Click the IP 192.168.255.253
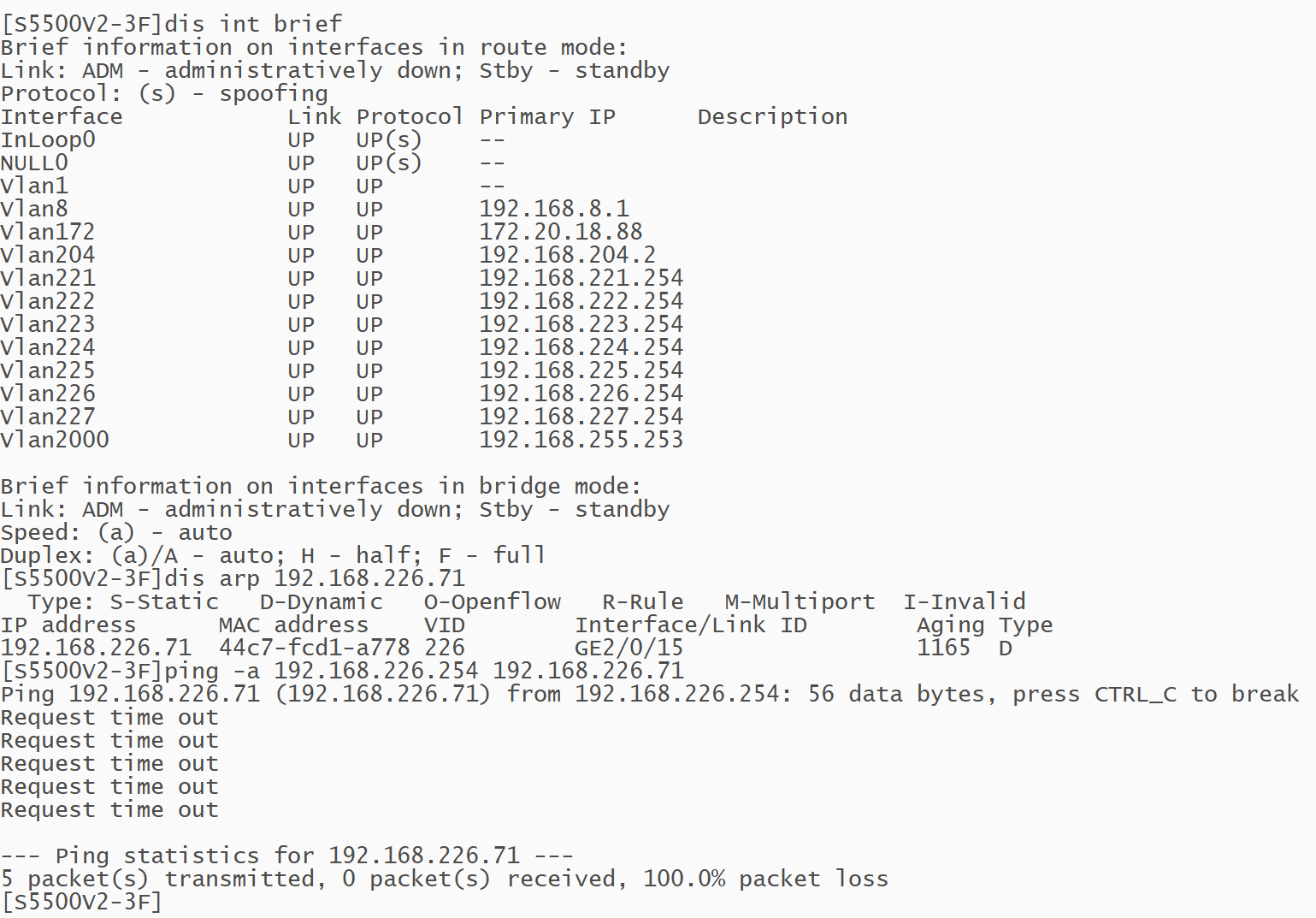 point(581,440)
